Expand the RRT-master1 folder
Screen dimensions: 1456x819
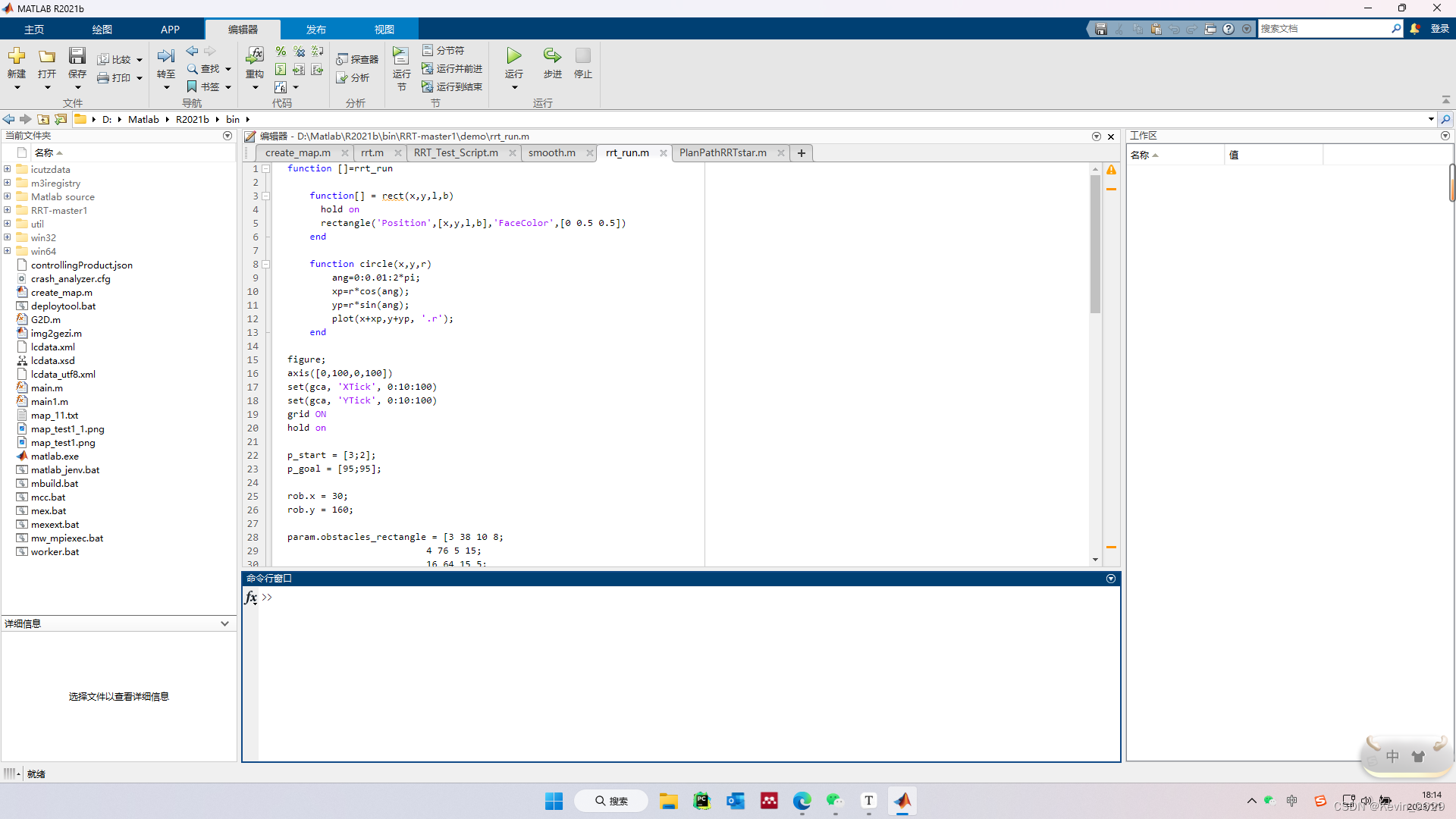(8, 210)
